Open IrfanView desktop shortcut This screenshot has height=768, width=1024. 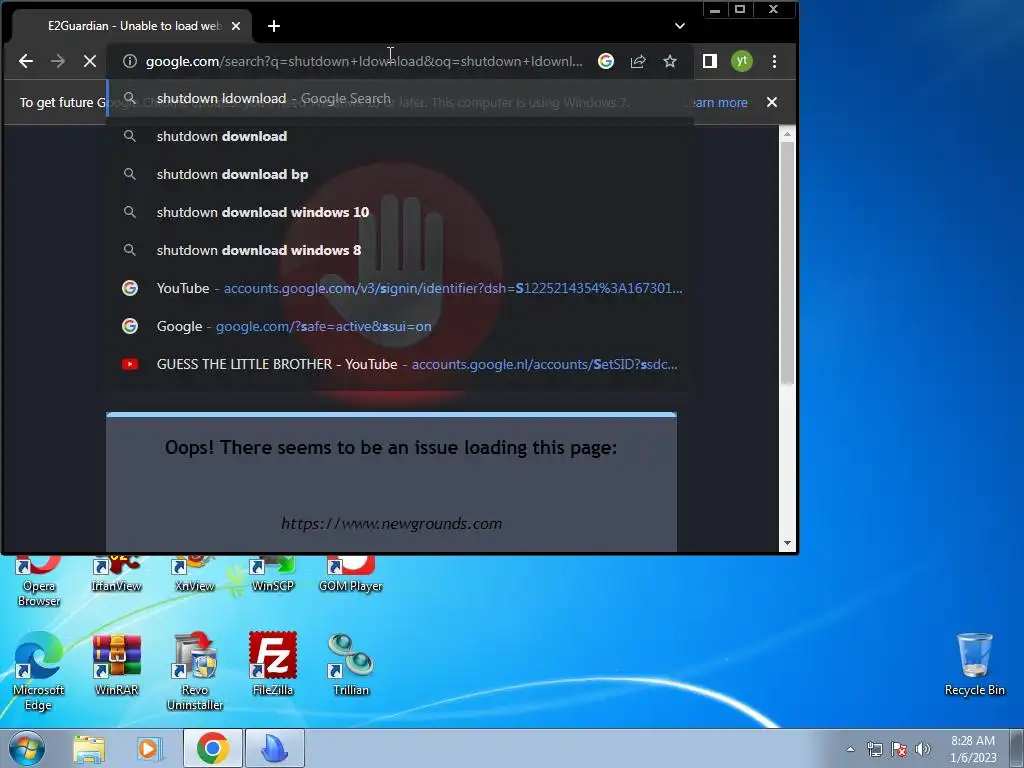coord(116,574)
